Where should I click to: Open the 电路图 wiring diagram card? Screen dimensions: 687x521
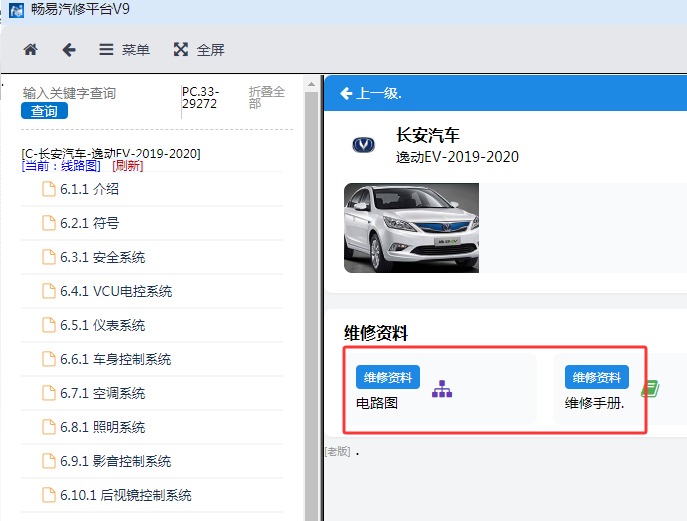coord(440,389)
